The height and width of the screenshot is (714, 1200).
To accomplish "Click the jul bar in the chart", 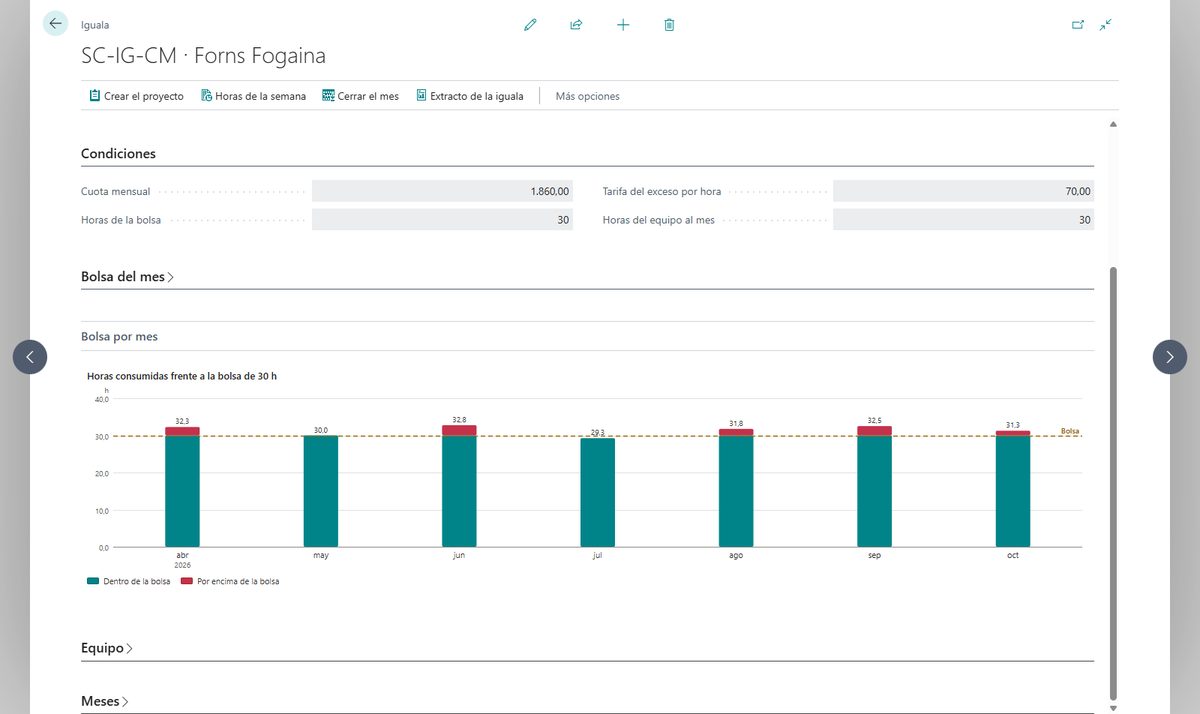I will (598, 493).
